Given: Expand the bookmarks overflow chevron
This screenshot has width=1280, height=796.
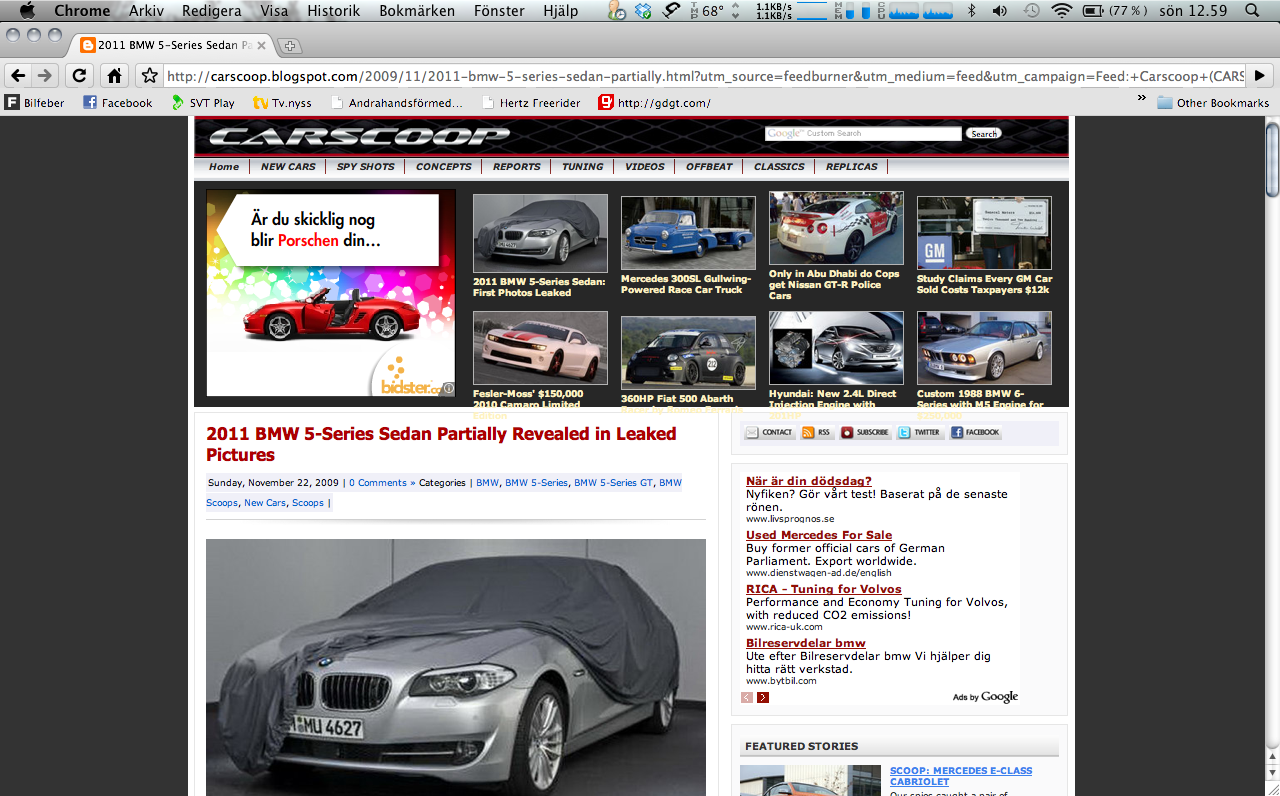Looking at the screenshot, I should coord(1141,99).
